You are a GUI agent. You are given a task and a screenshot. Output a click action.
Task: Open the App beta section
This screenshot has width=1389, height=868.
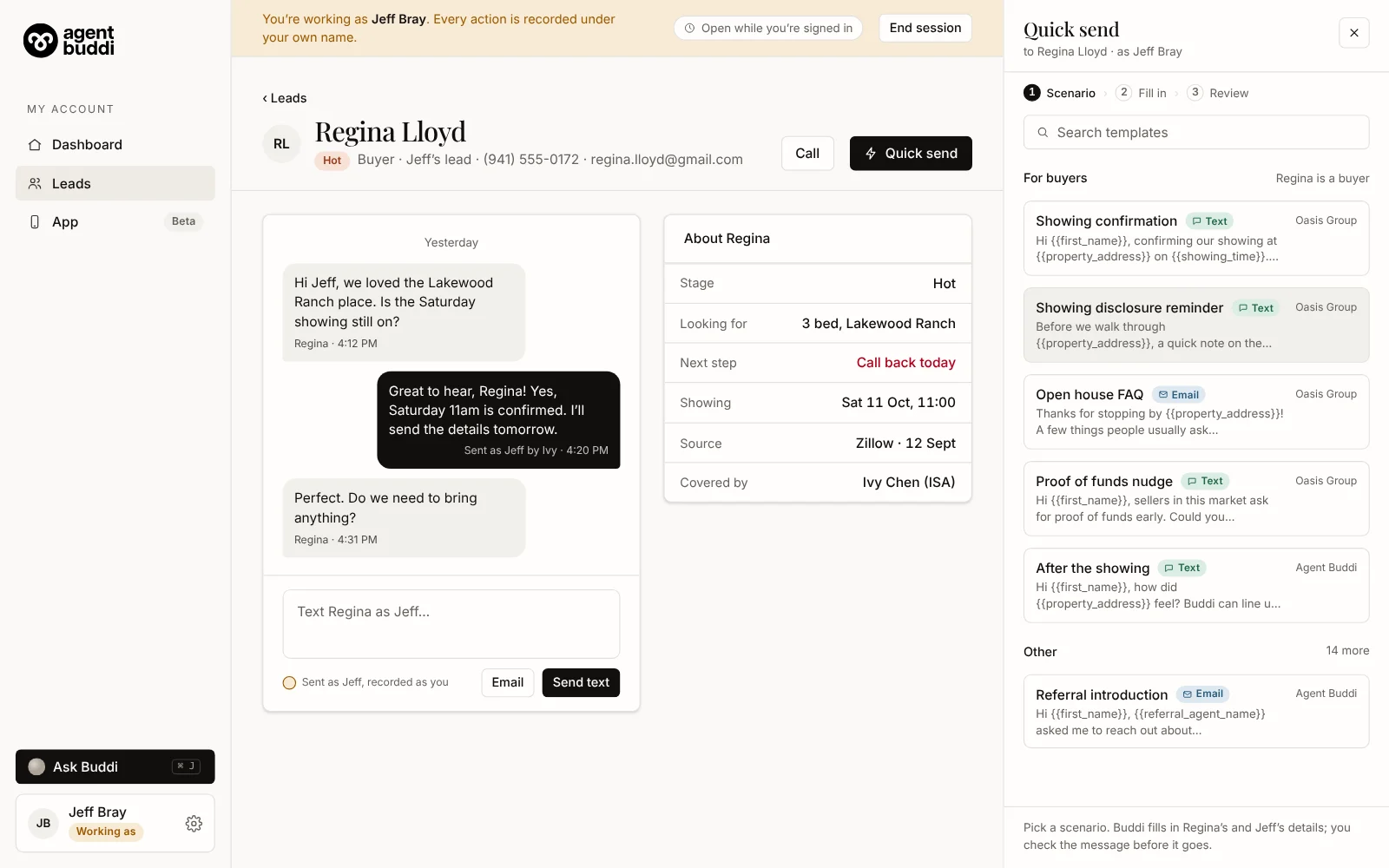click(115, 221)
